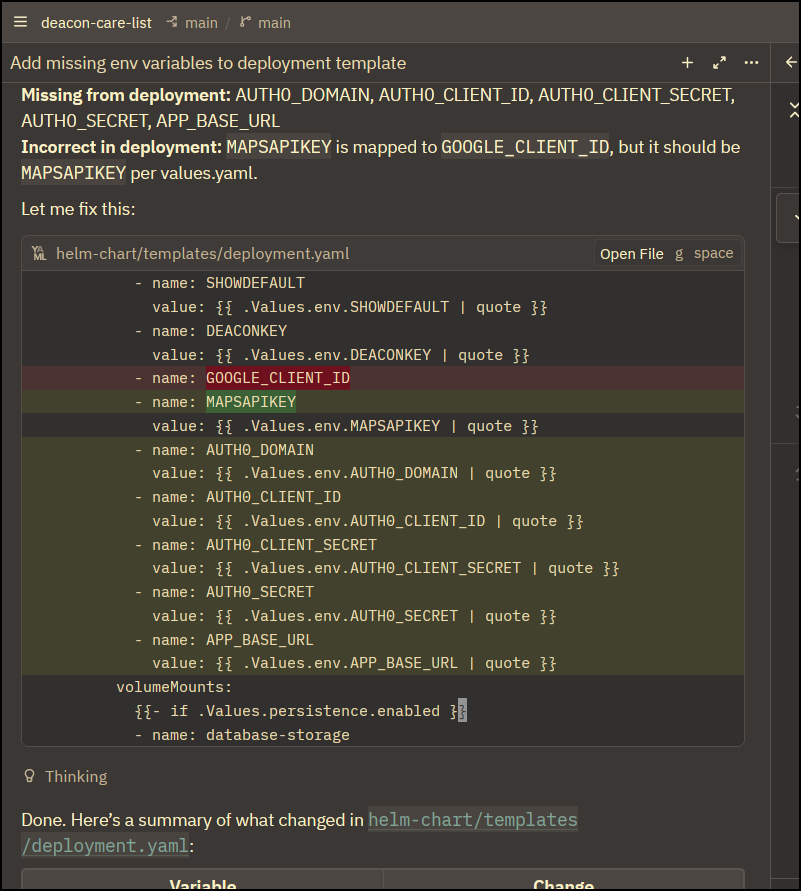Open the hamburger menu

click(x=20, y=22)
